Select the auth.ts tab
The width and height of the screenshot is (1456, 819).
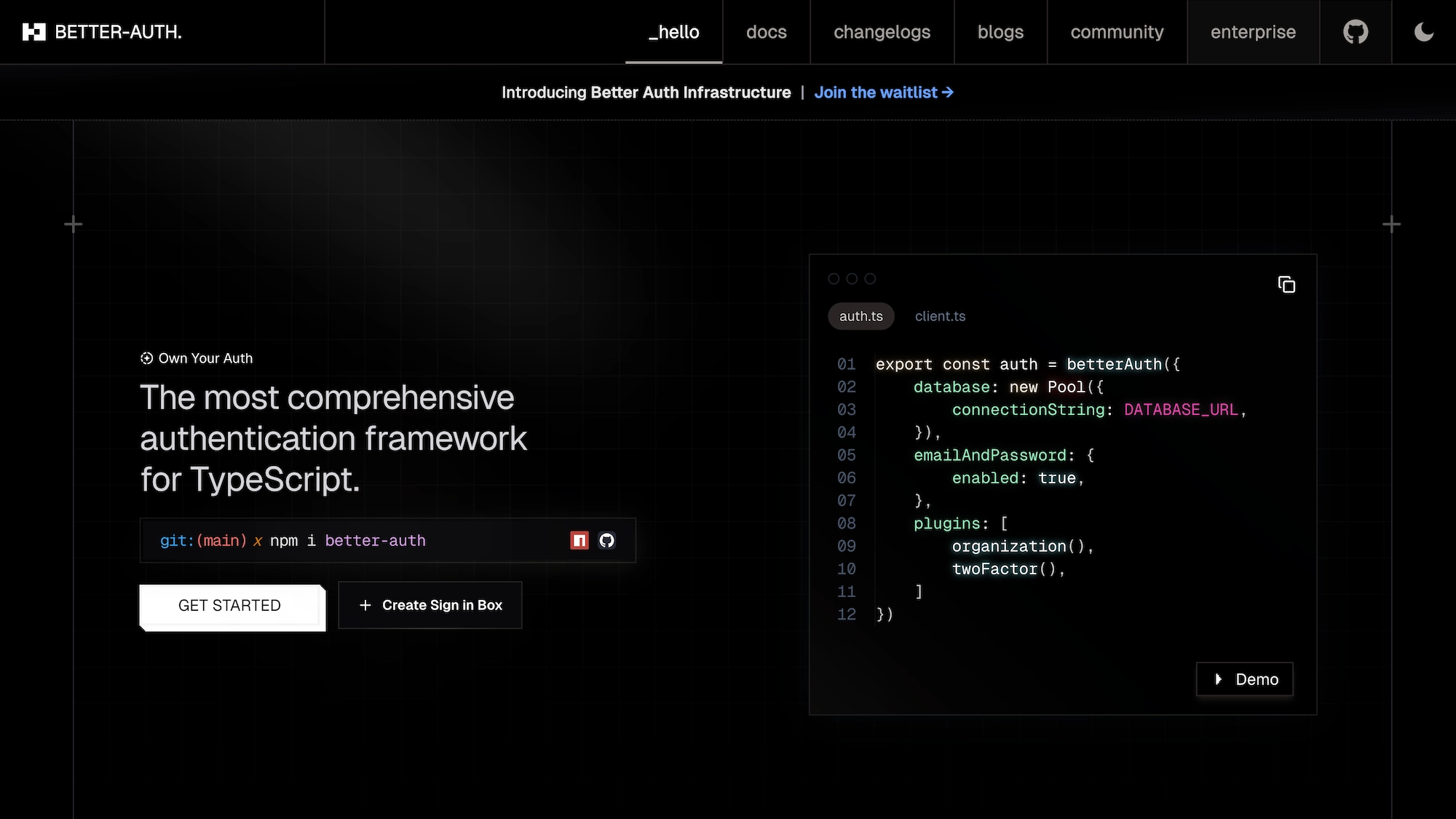pos(860,316)
